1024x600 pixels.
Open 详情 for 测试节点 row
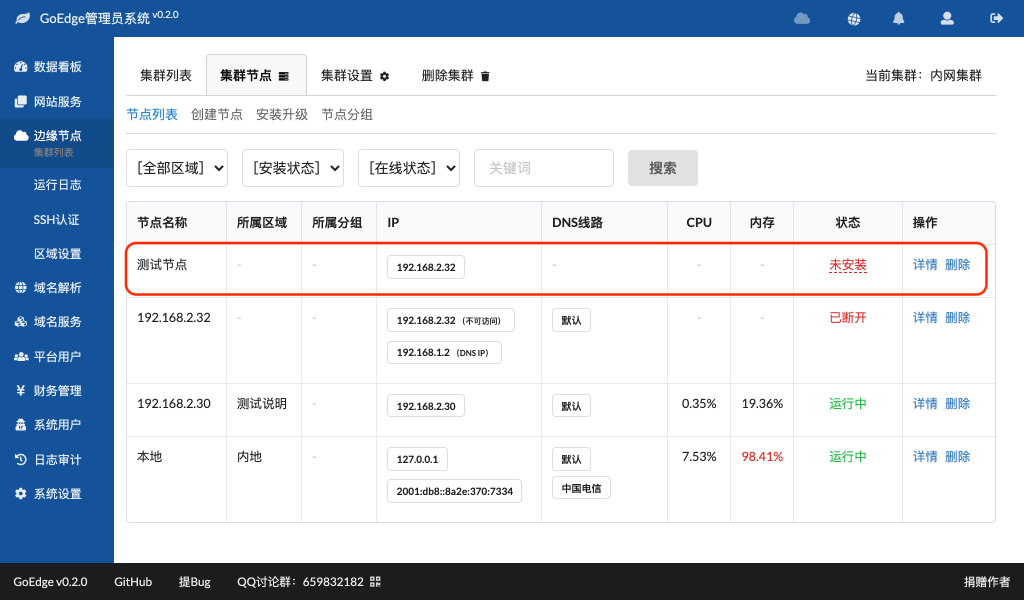[925, 264]
